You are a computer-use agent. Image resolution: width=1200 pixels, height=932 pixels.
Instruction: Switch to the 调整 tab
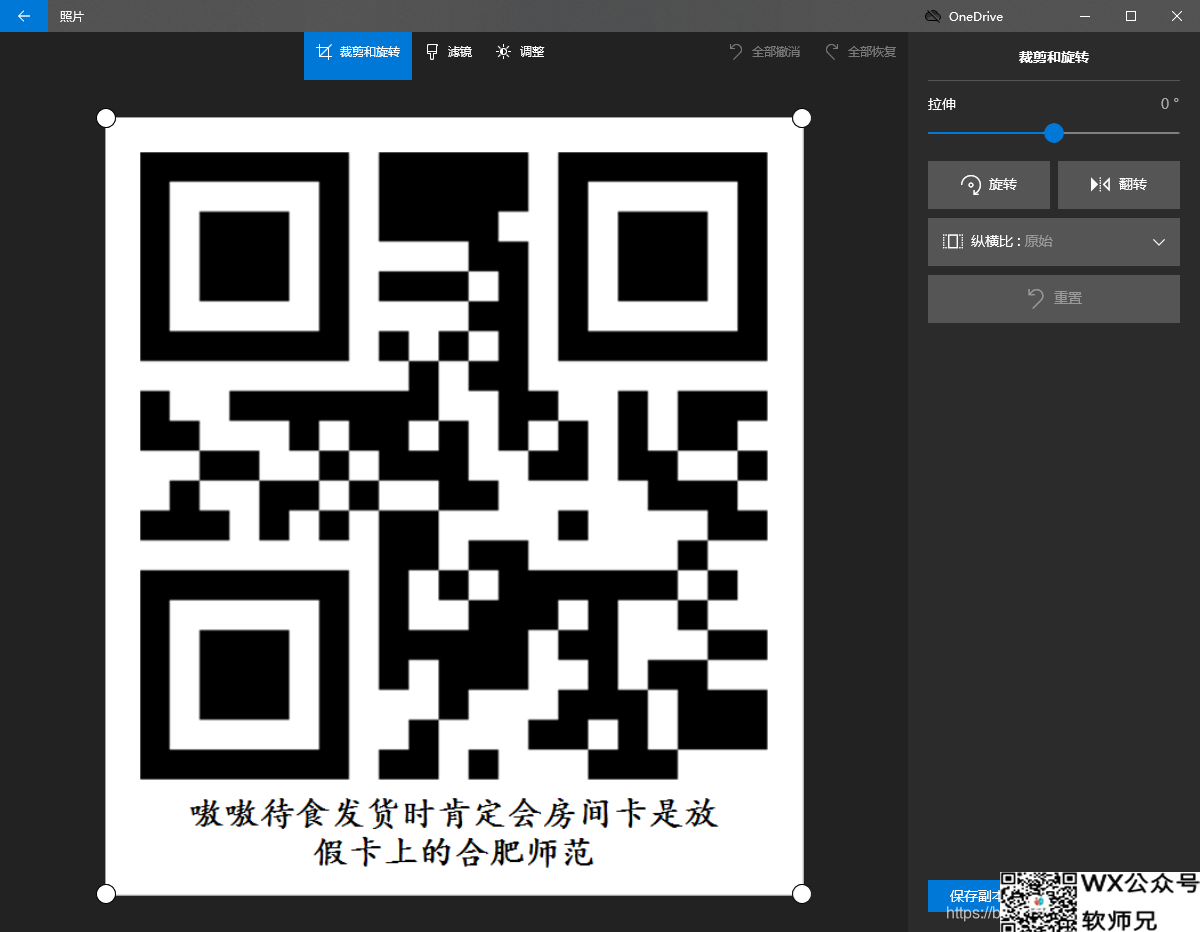click(x=520, y=52)
